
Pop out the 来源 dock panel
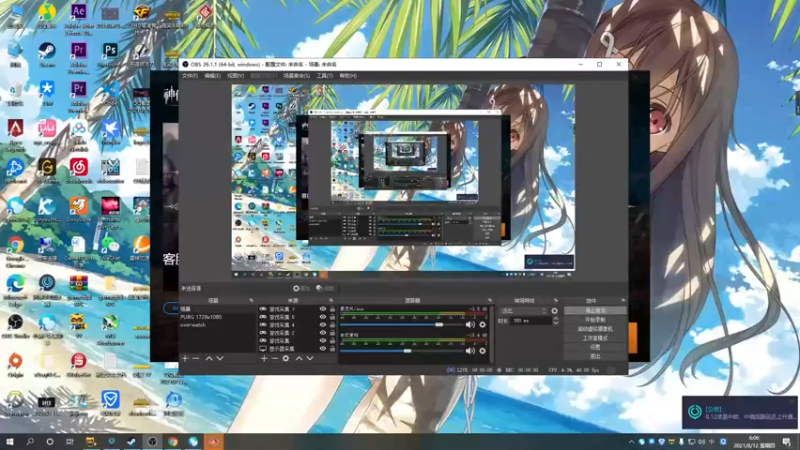click(331, 301)
